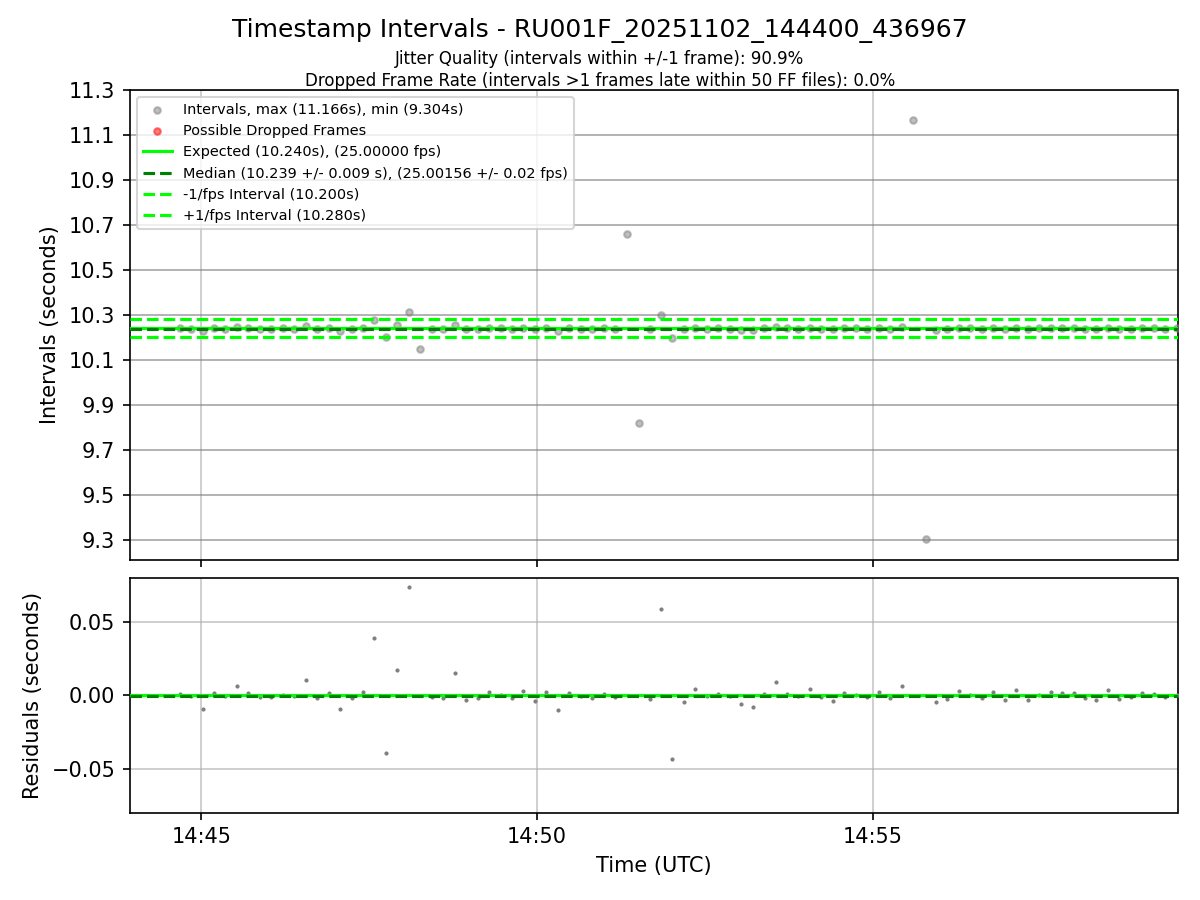The height and width of the screenshot is (900, 1200).
Task: Select the outlier data point near 9.82s
Action: (639, 423)
